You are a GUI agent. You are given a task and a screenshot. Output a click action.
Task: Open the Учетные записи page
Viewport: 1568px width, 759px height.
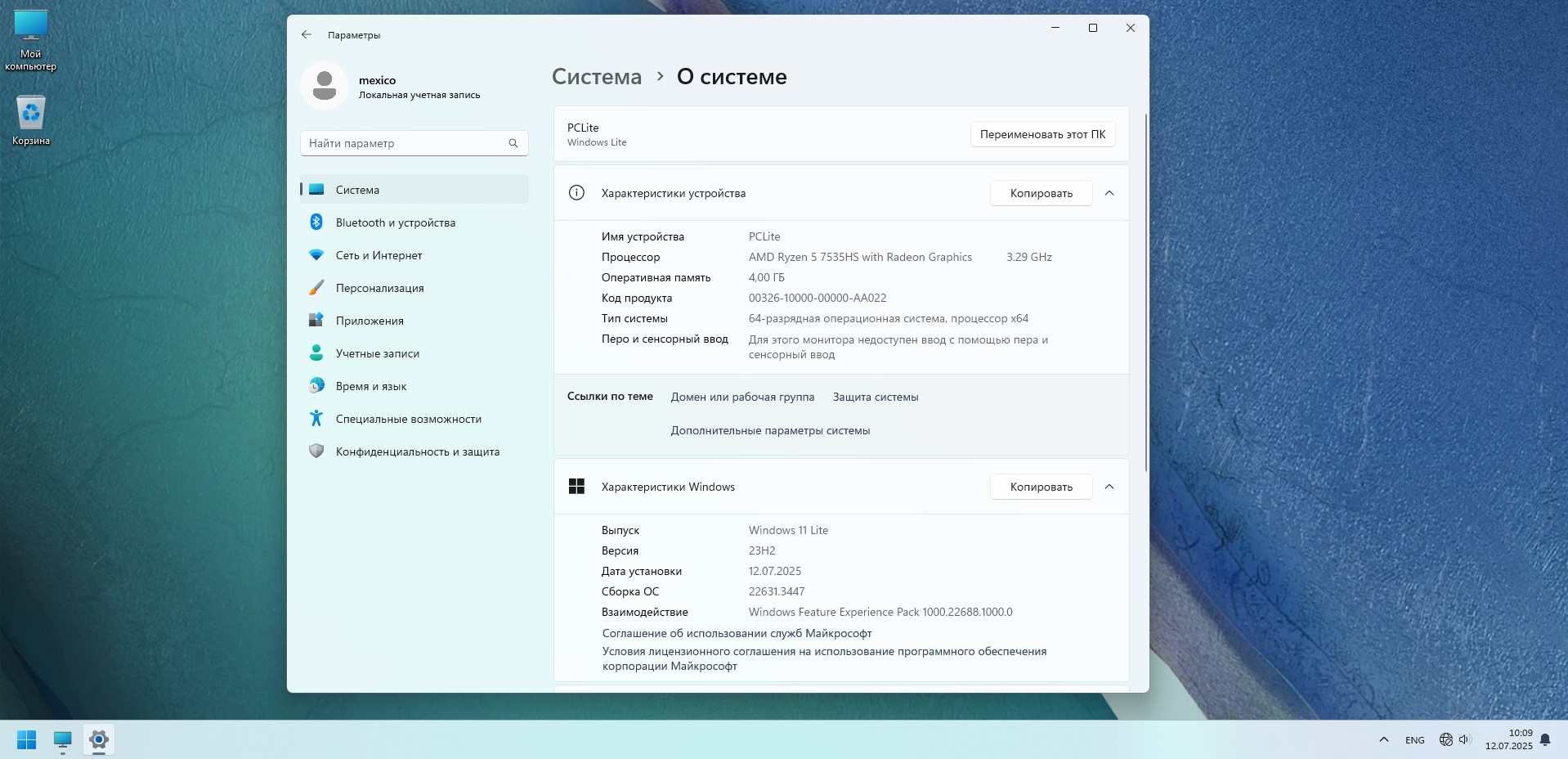(414, 353)
